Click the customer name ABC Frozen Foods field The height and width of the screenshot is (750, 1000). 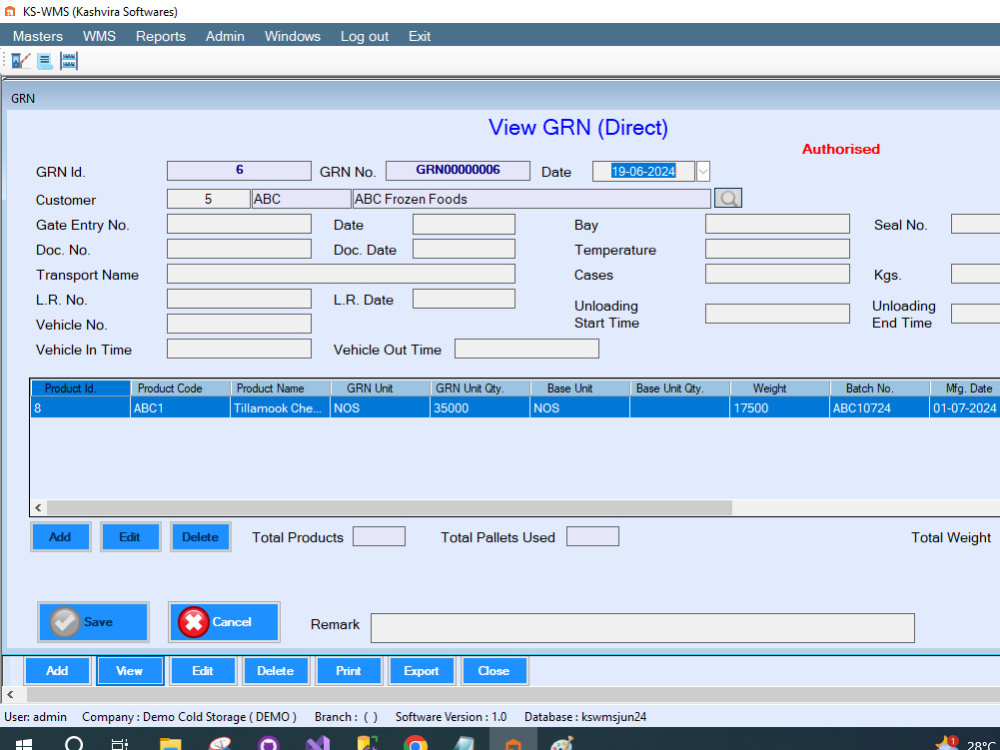531,198
